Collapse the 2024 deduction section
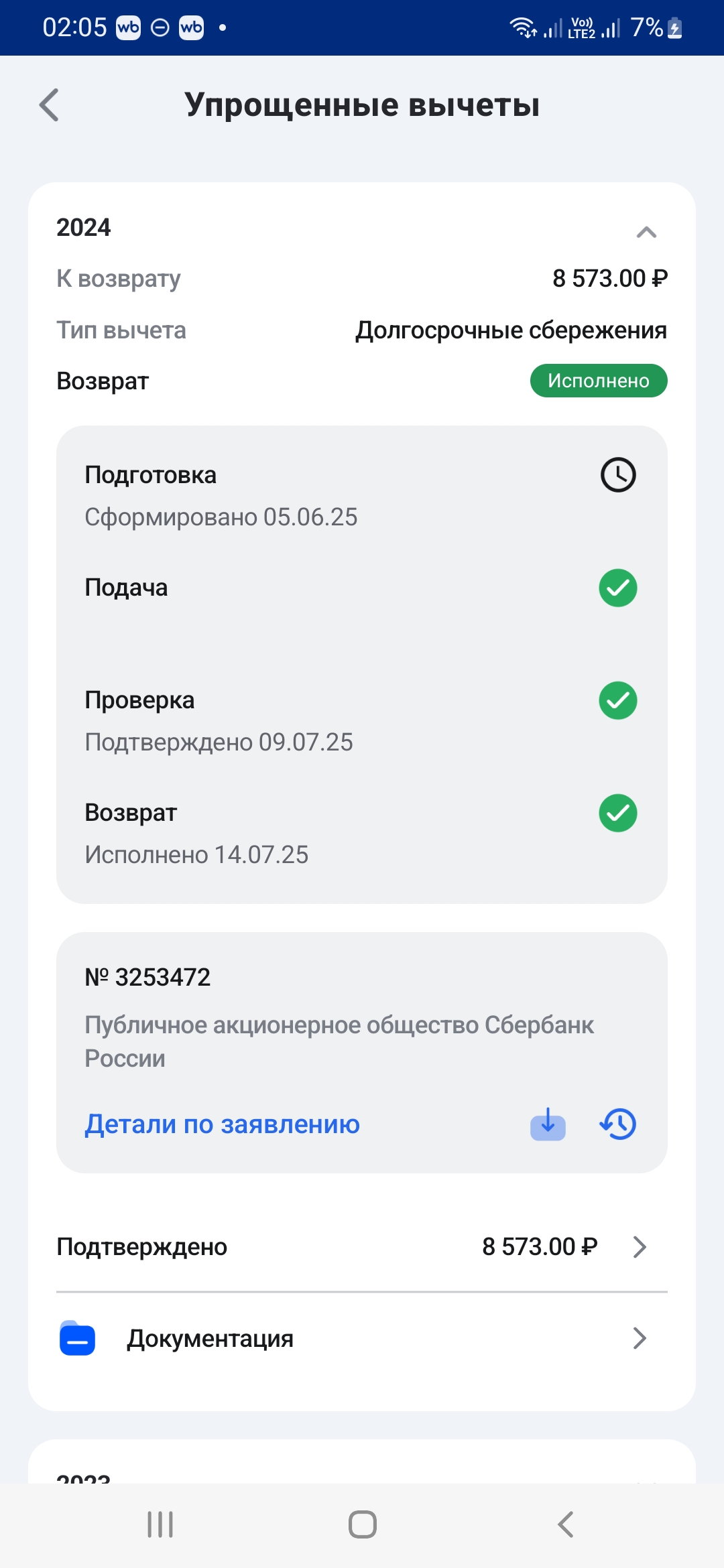The width and height of the screenshot is (724, 1568). pyautogui.click(x=646, y=232)
